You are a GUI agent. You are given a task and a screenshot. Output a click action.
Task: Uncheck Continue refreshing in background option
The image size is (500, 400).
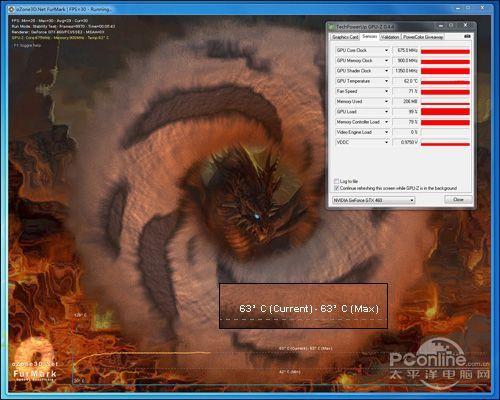tap(336, 188)
